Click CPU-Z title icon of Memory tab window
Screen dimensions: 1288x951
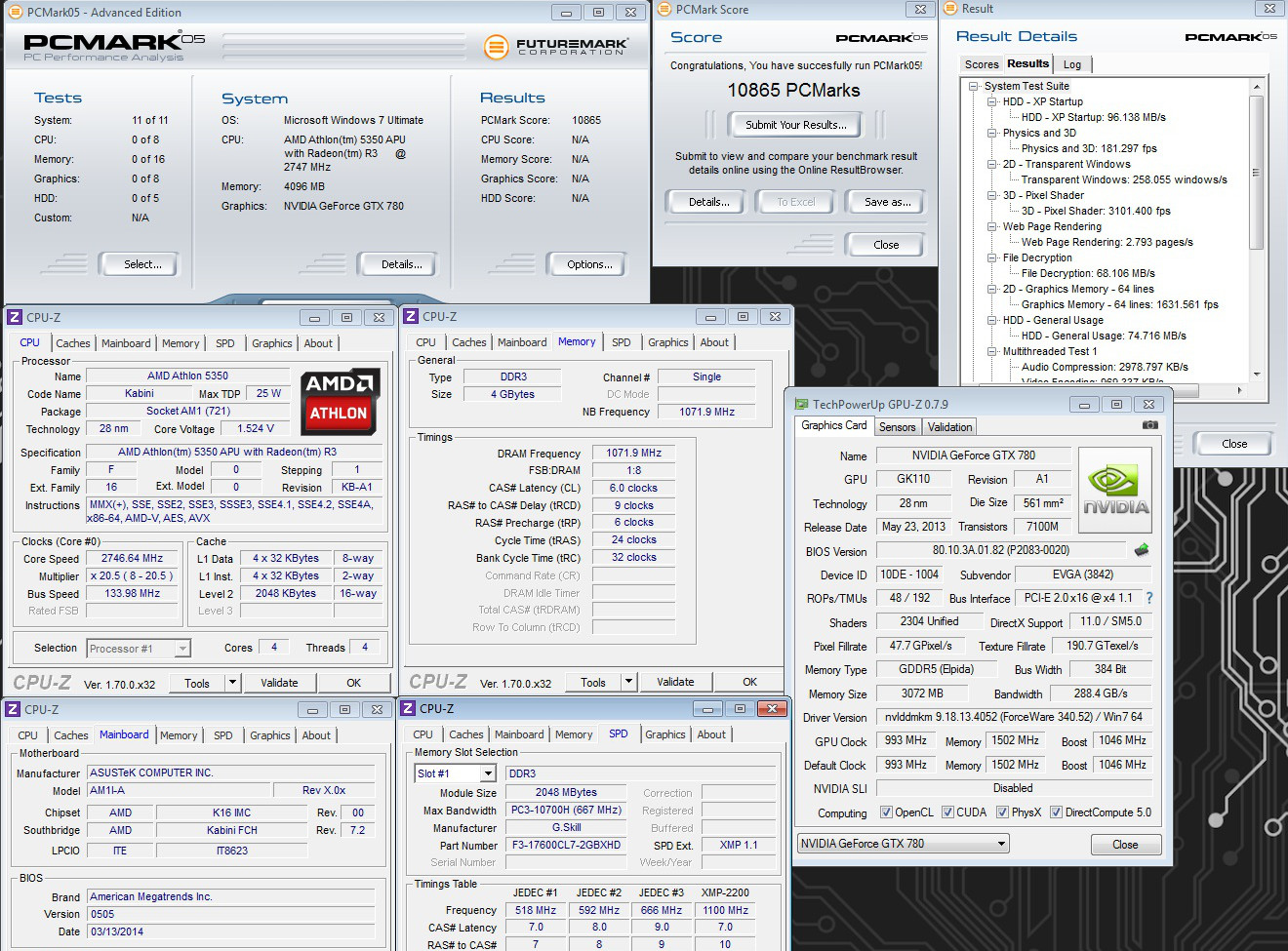click(x=411, y=316)
